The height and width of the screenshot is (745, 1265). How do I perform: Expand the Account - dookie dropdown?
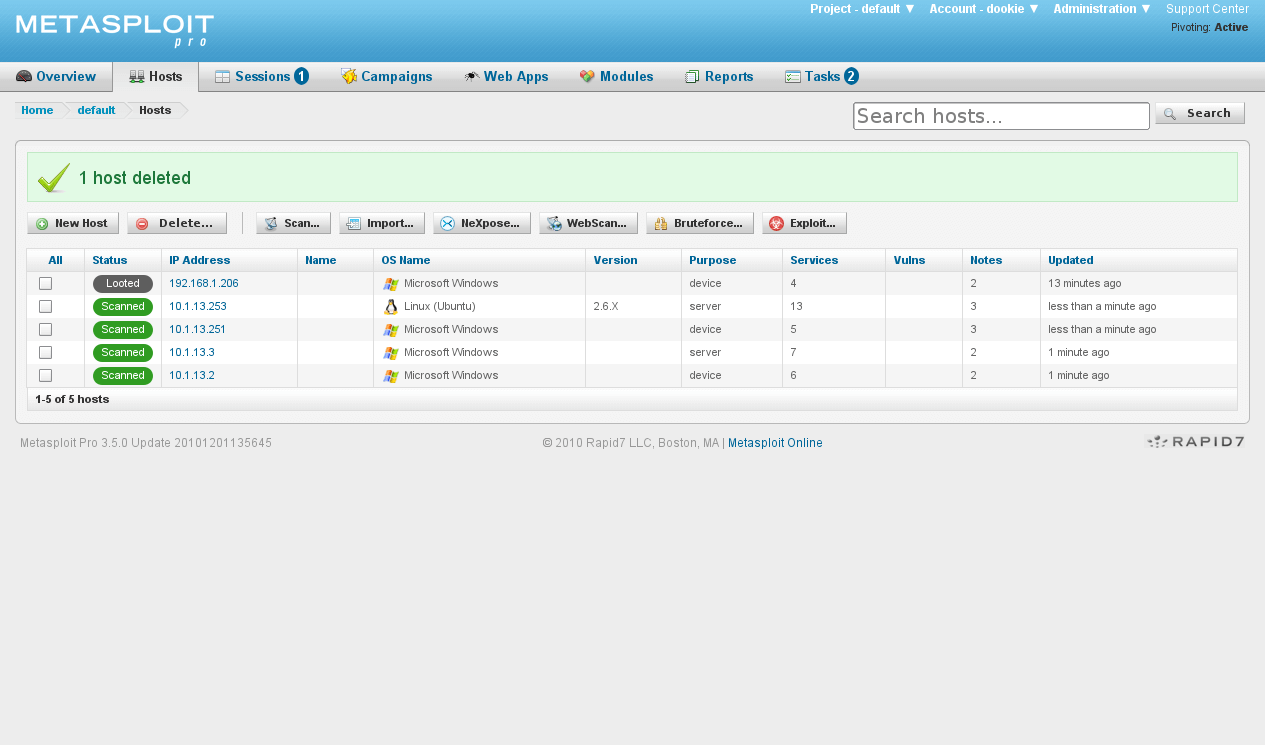pyautogui.click(x=982, y=9)
